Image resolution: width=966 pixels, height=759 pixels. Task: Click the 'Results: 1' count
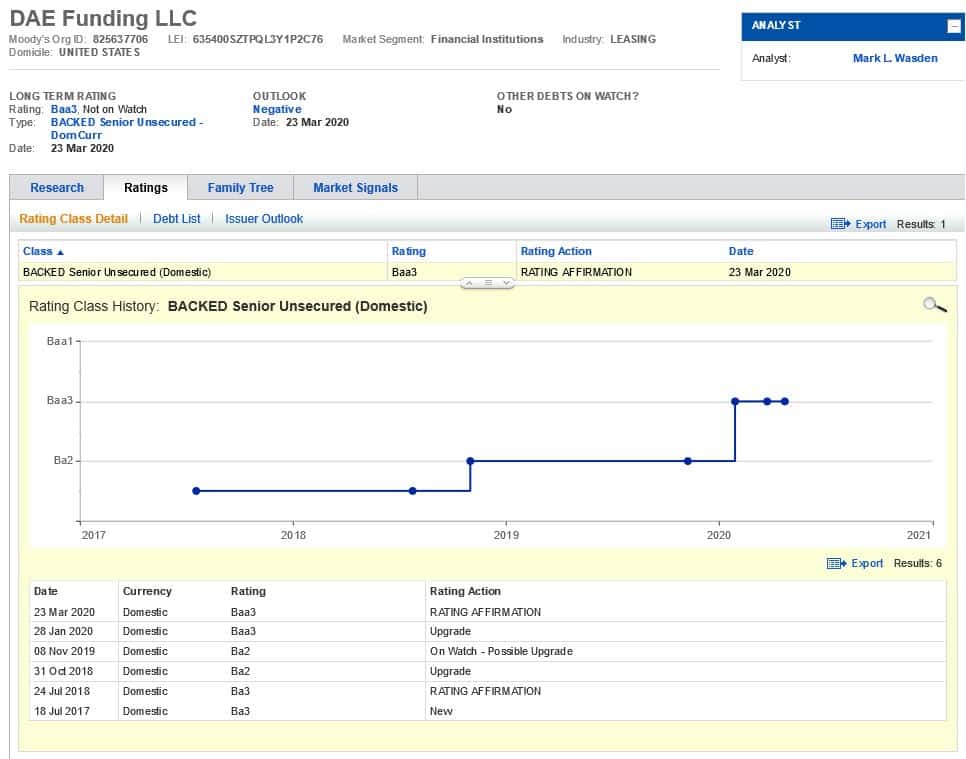pos(921,224)
